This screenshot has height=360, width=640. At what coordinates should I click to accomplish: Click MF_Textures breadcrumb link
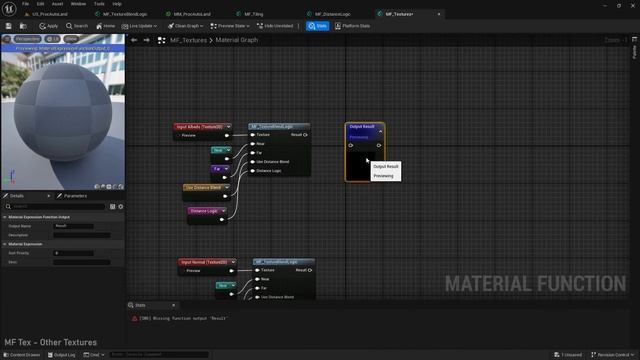tap(189, 40)
